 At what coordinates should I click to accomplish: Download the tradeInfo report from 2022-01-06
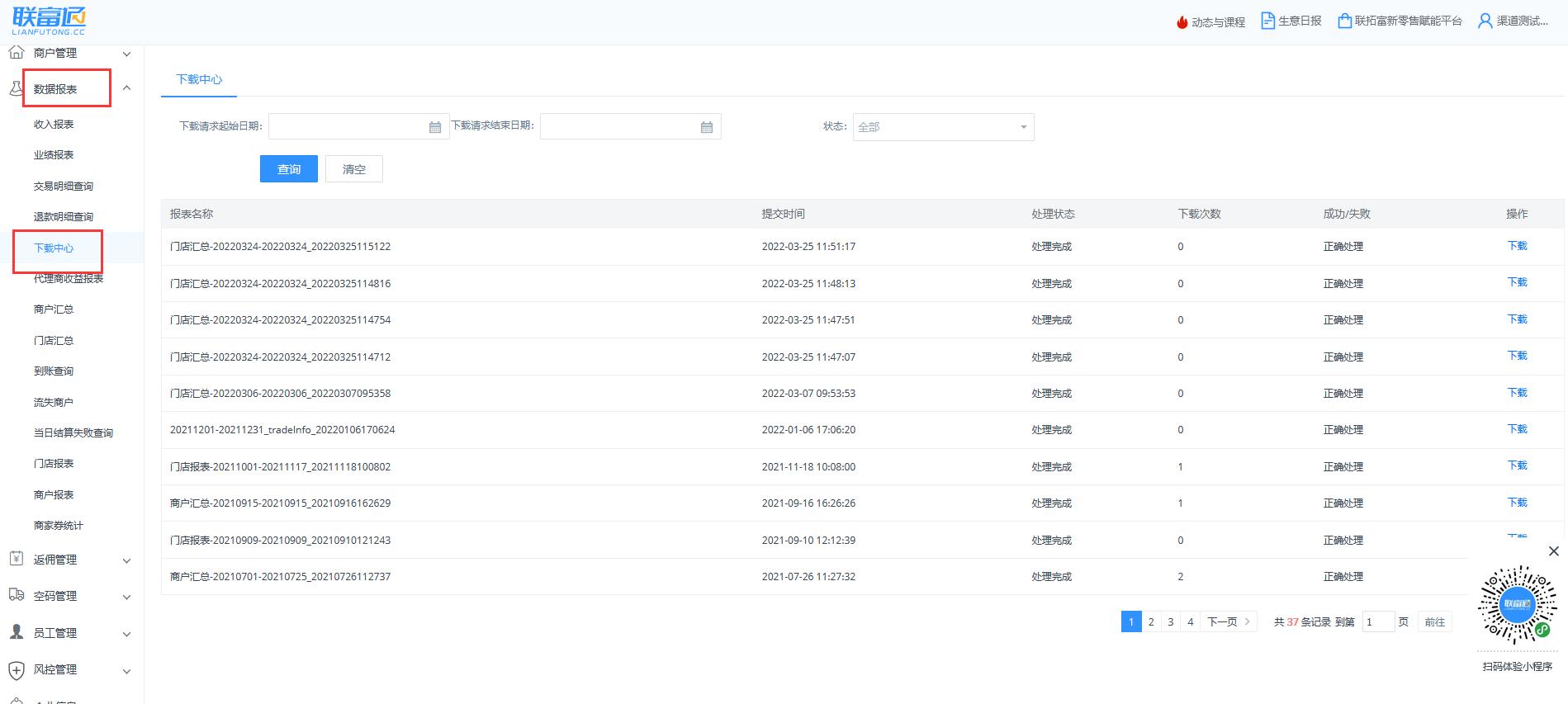[1518, 428]
